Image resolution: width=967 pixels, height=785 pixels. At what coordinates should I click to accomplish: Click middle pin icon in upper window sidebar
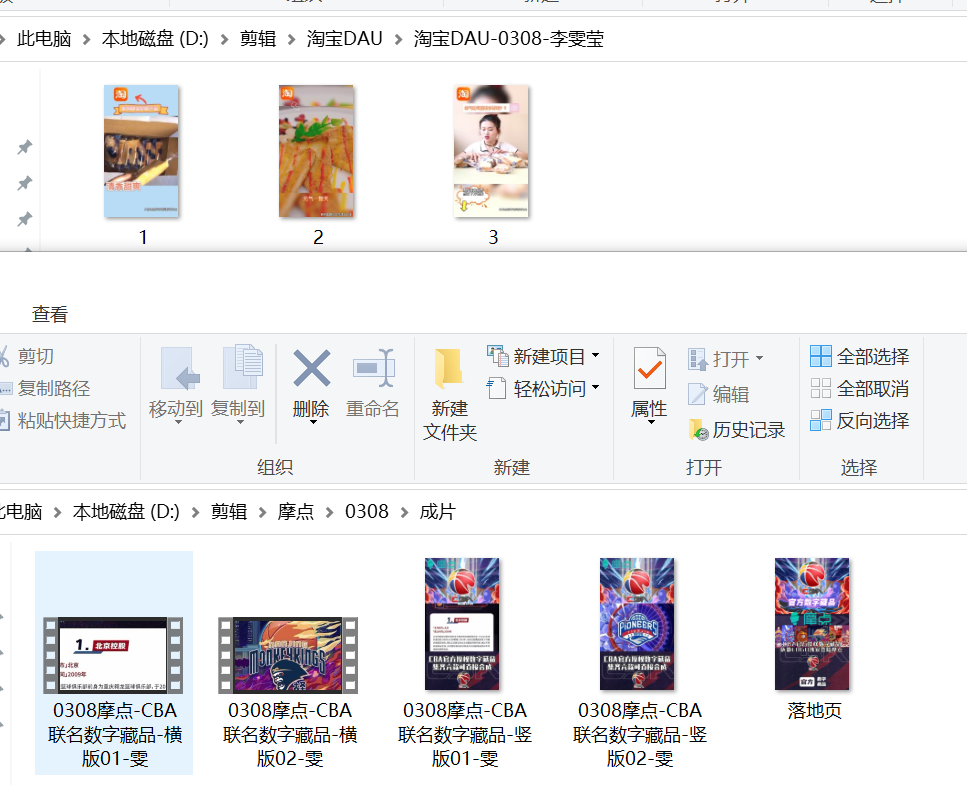point(25,183)
